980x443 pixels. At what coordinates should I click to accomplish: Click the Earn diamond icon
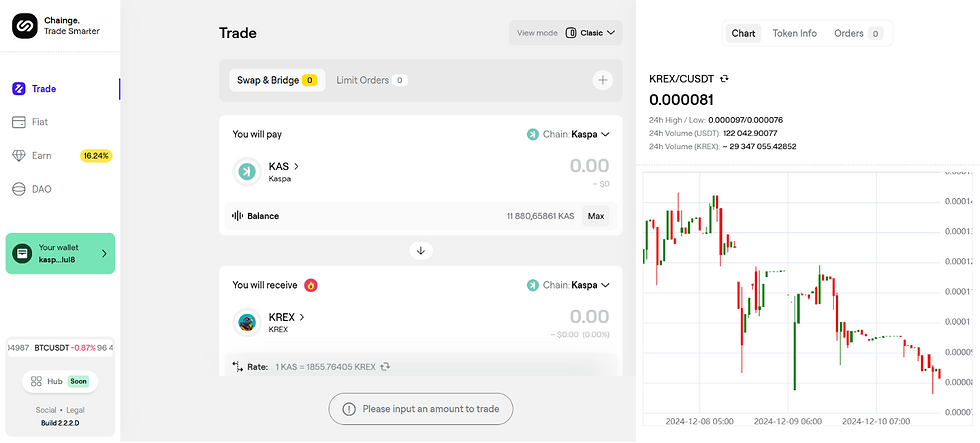point(19,156)
